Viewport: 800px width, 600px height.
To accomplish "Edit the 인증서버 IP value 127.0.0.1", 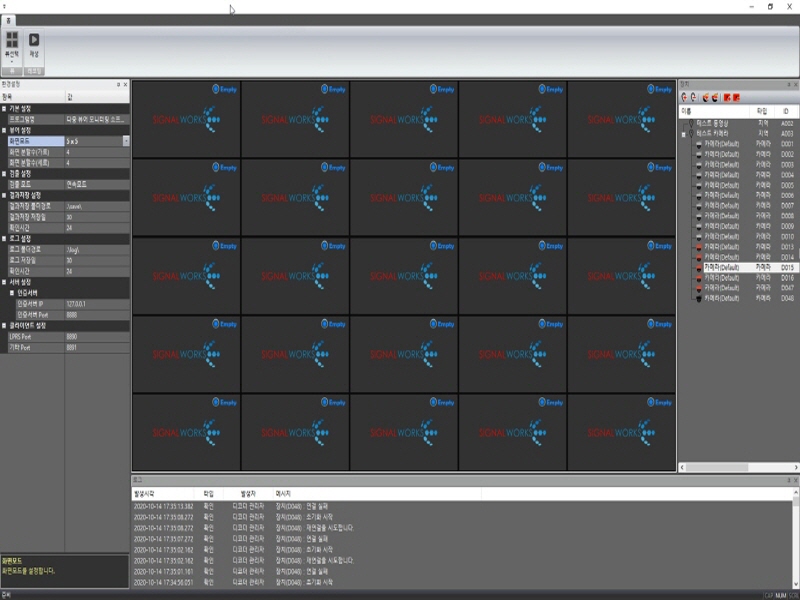I will (x=97, y=304).
